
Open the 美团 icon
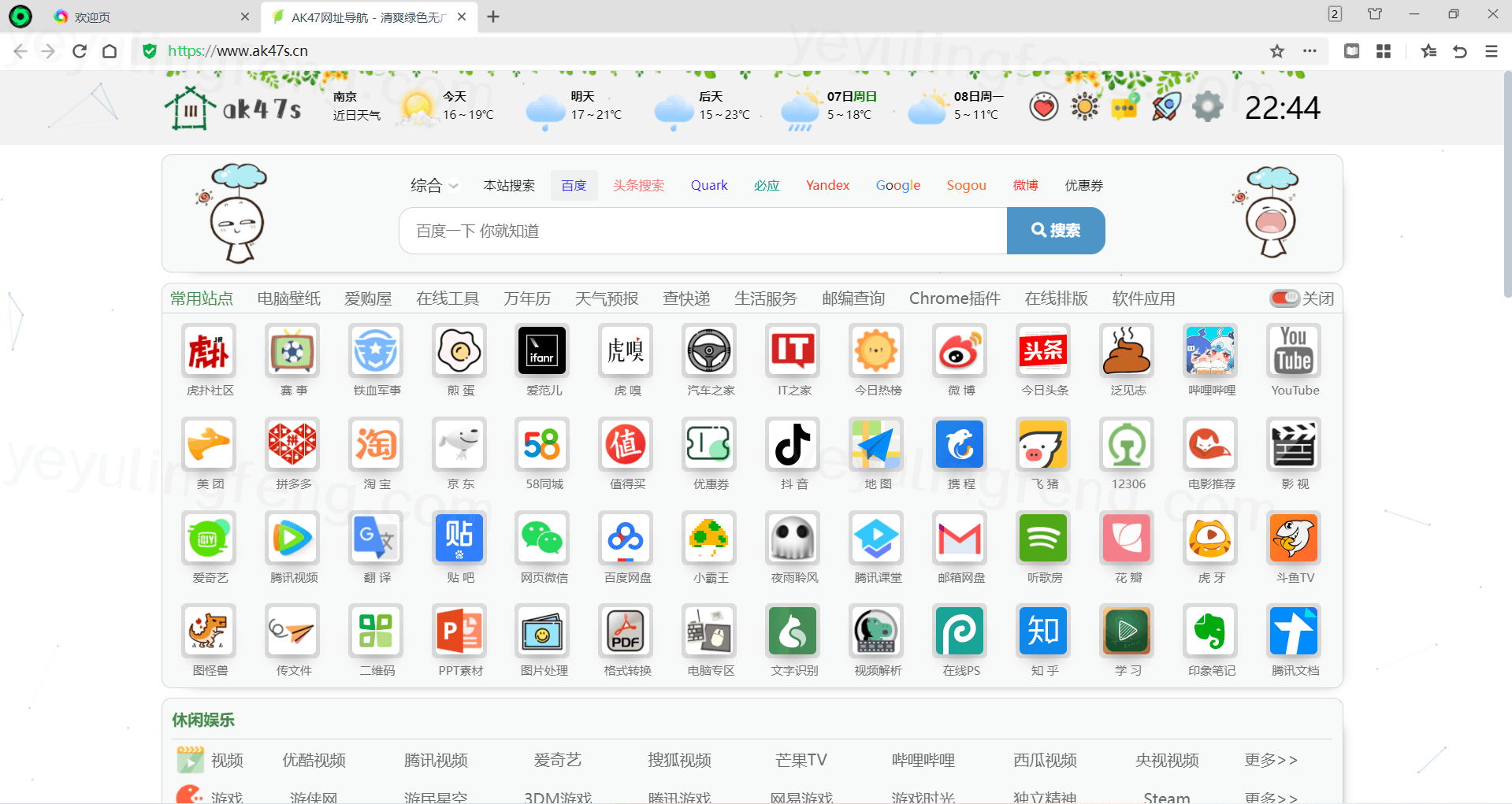click(208, 444)
